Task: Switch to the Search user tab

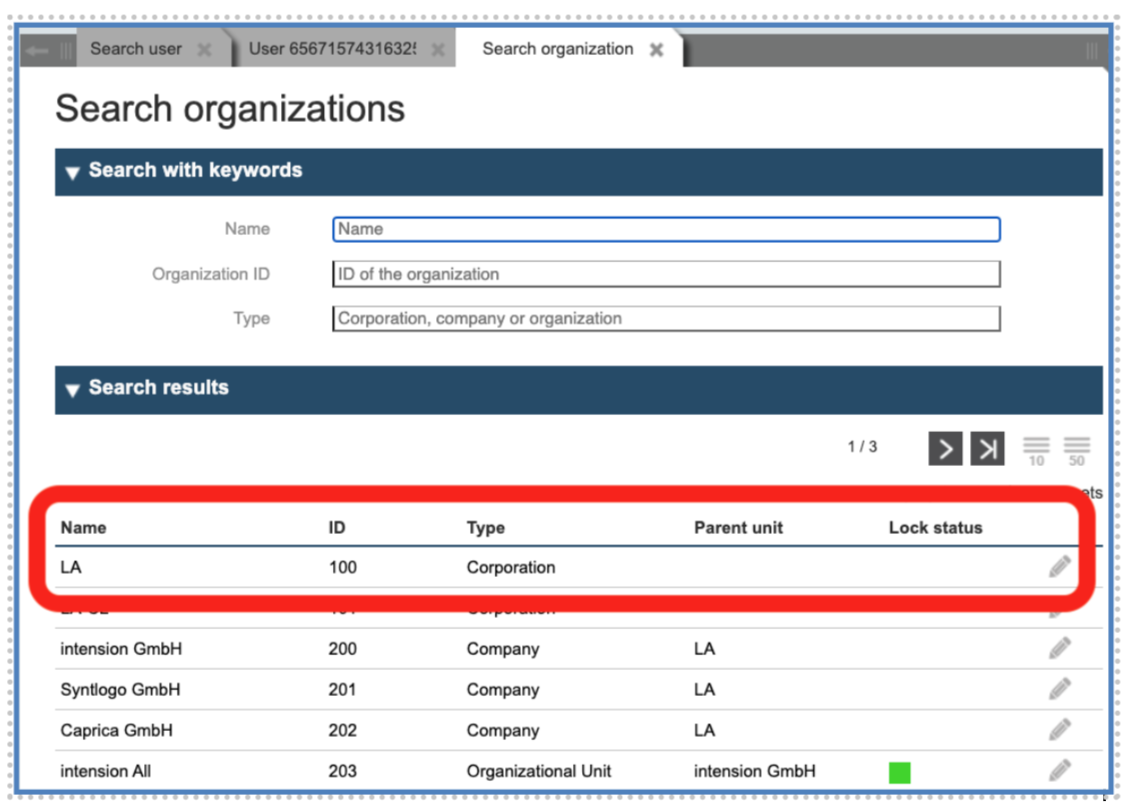Action: pyautogui.click(x=135, y=49)
